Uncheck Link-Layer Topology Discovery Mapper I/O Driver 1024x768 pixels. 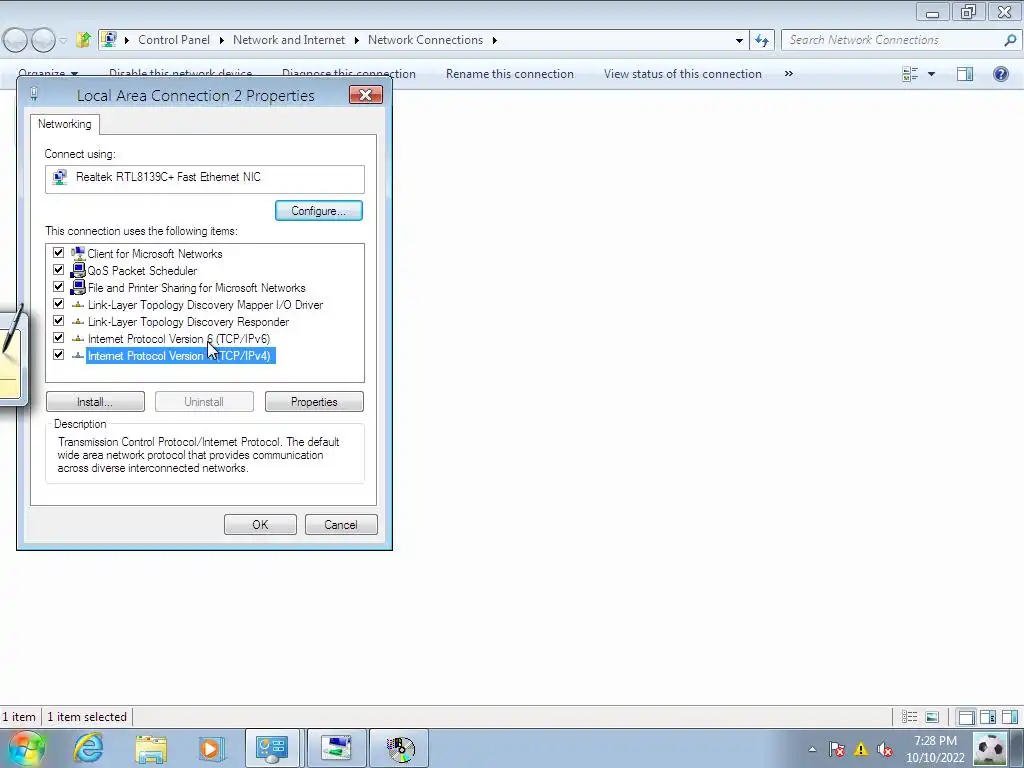[x=58, y=304]
